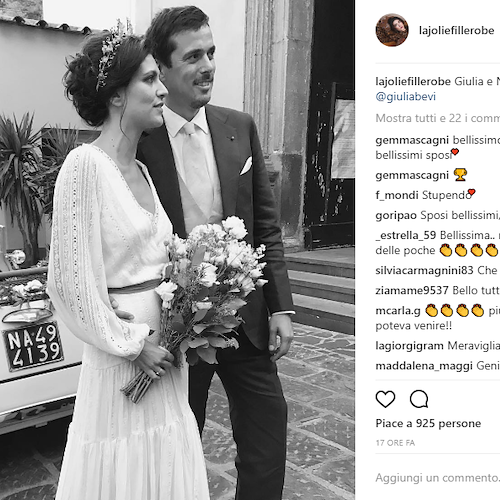Viewport: 500px width, 500px height.
Task: Open goripao commenter profile
Action: click(396, 216)
